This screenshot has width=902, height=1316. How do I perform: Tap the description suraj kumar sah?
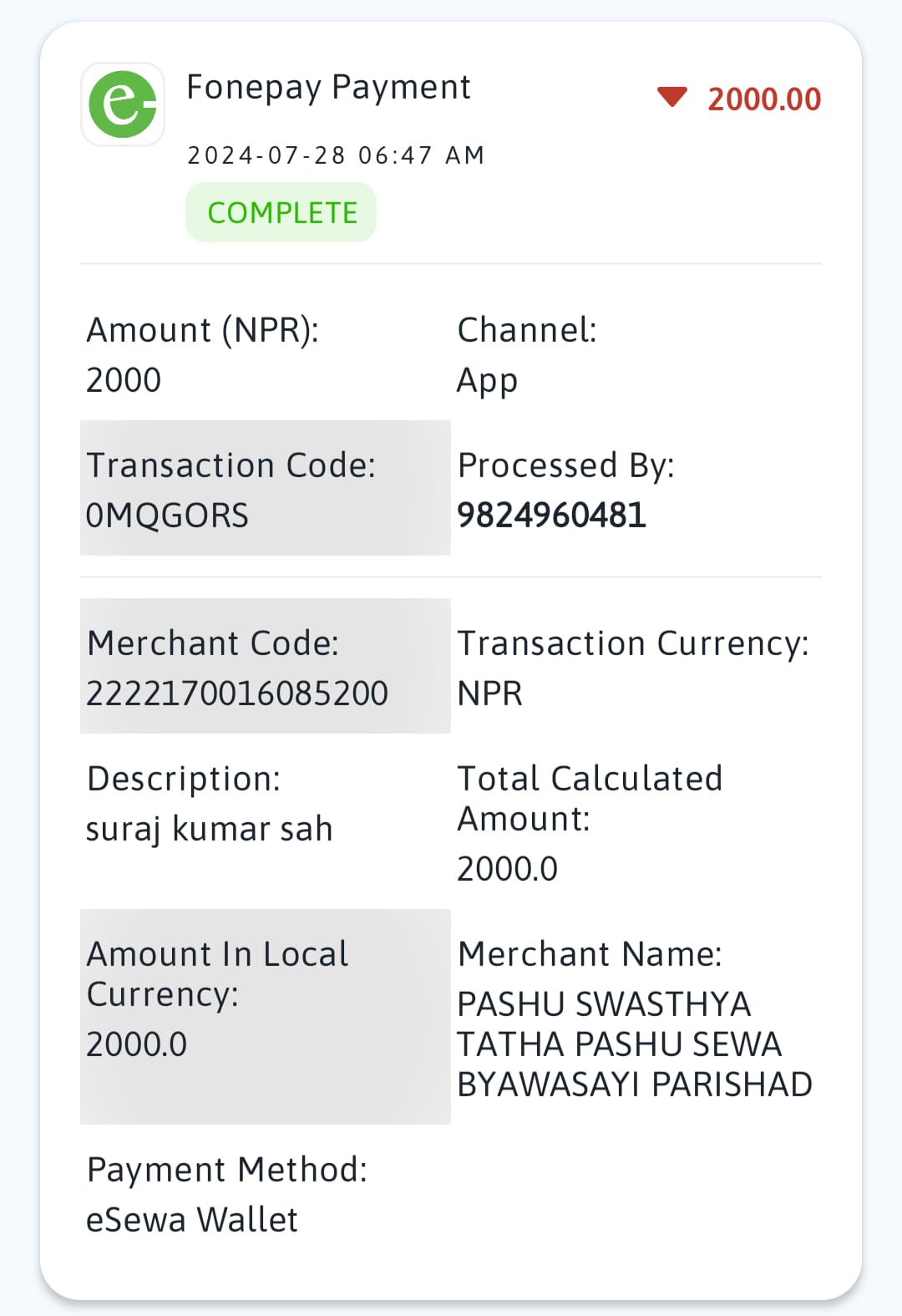tap(209, 829)
